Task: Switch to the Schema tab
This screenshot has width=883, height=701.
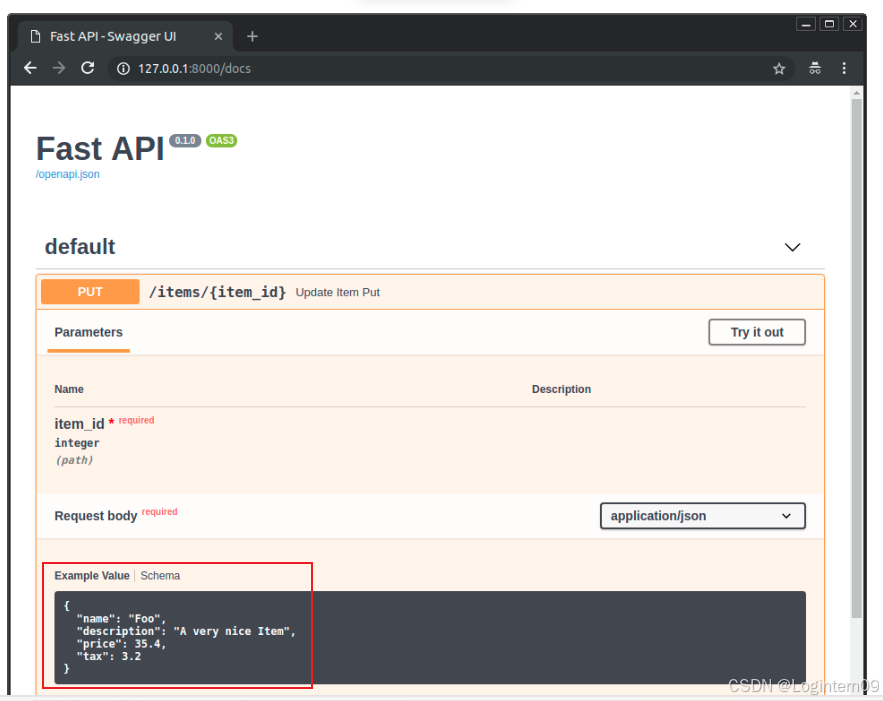Action: click(x=160, y=575)
